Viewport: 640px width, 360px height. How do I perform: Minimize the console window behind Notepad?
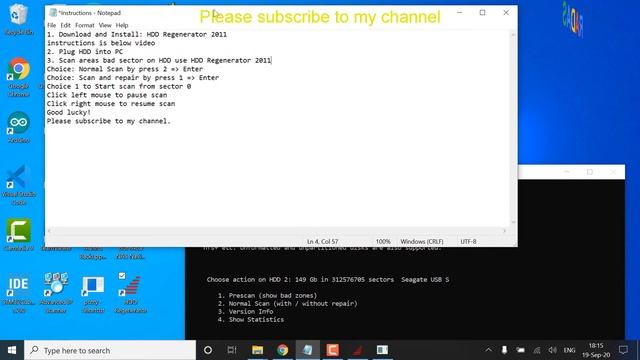(x=567, y=172)
